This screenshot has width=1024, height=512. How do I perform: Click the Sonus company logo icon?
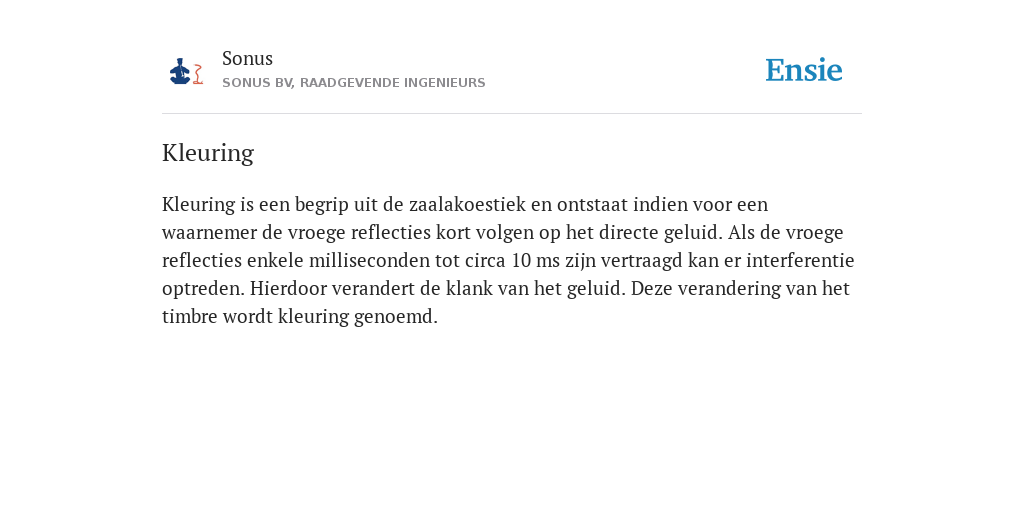(x=186, y=71)
